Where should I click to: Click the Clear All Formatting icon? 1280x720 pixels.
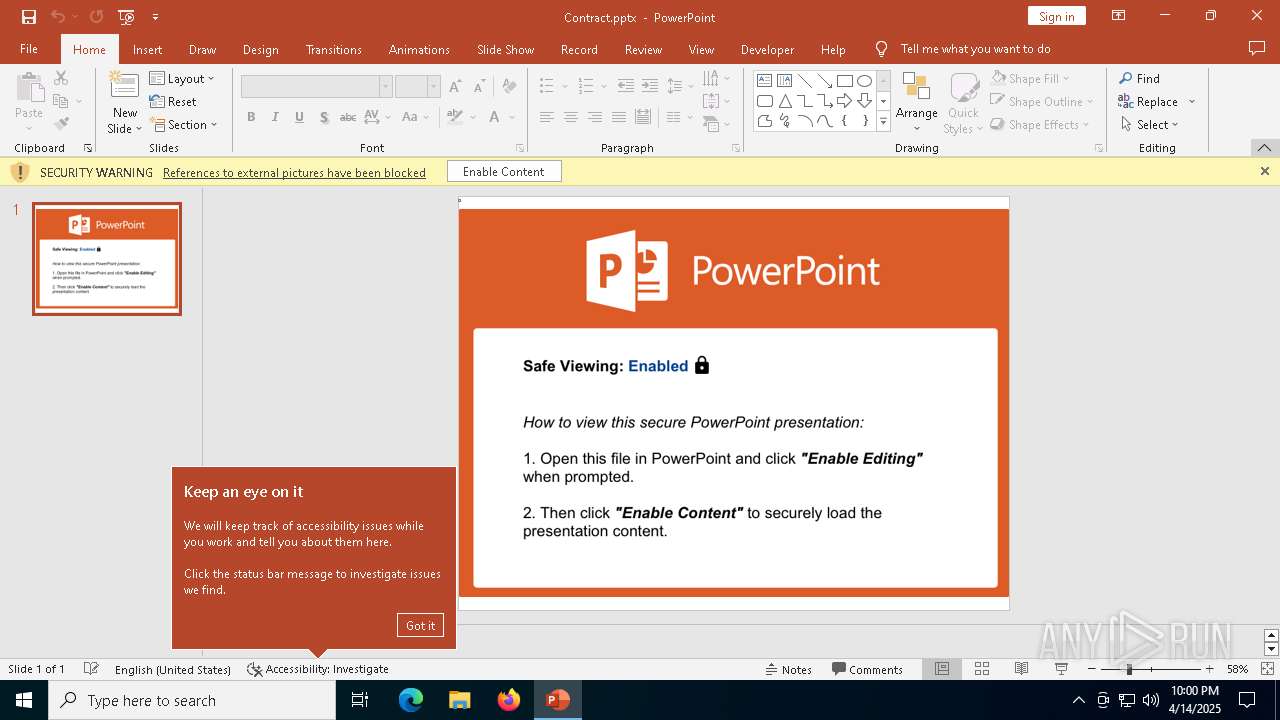pyautogui.click(x=510, y=86)
